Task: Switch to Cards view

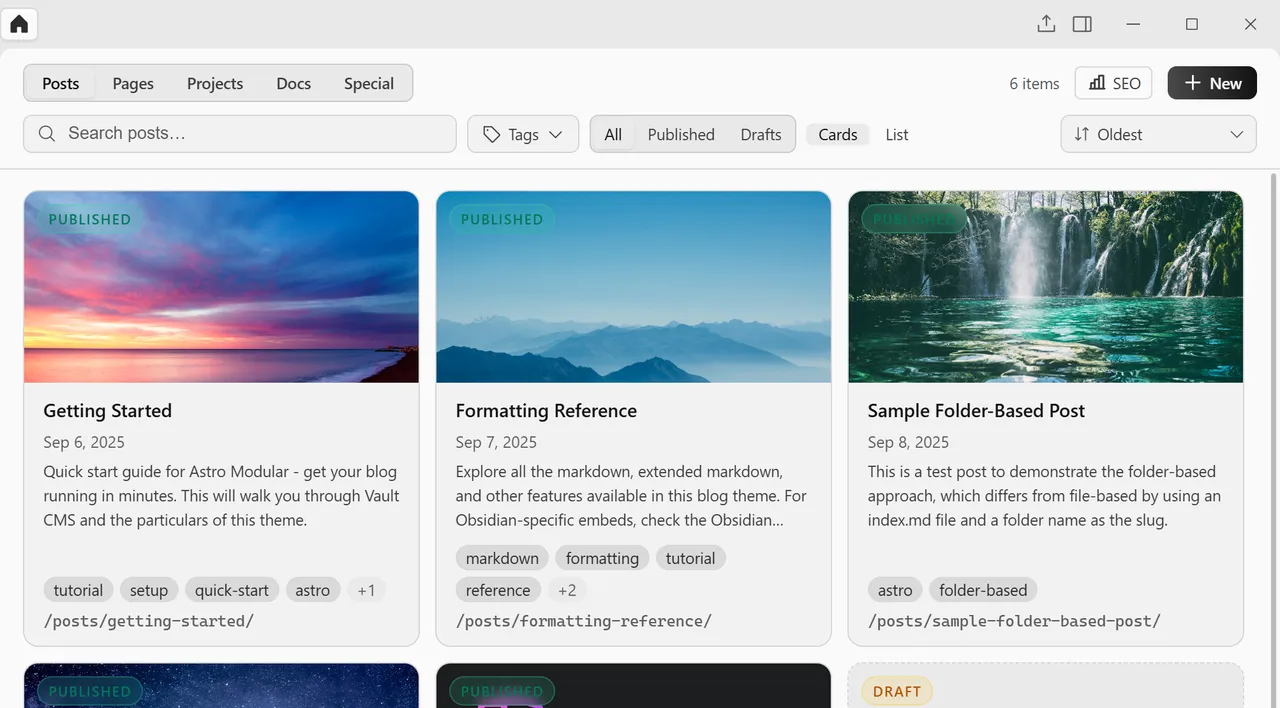Action: click(838, 134)
